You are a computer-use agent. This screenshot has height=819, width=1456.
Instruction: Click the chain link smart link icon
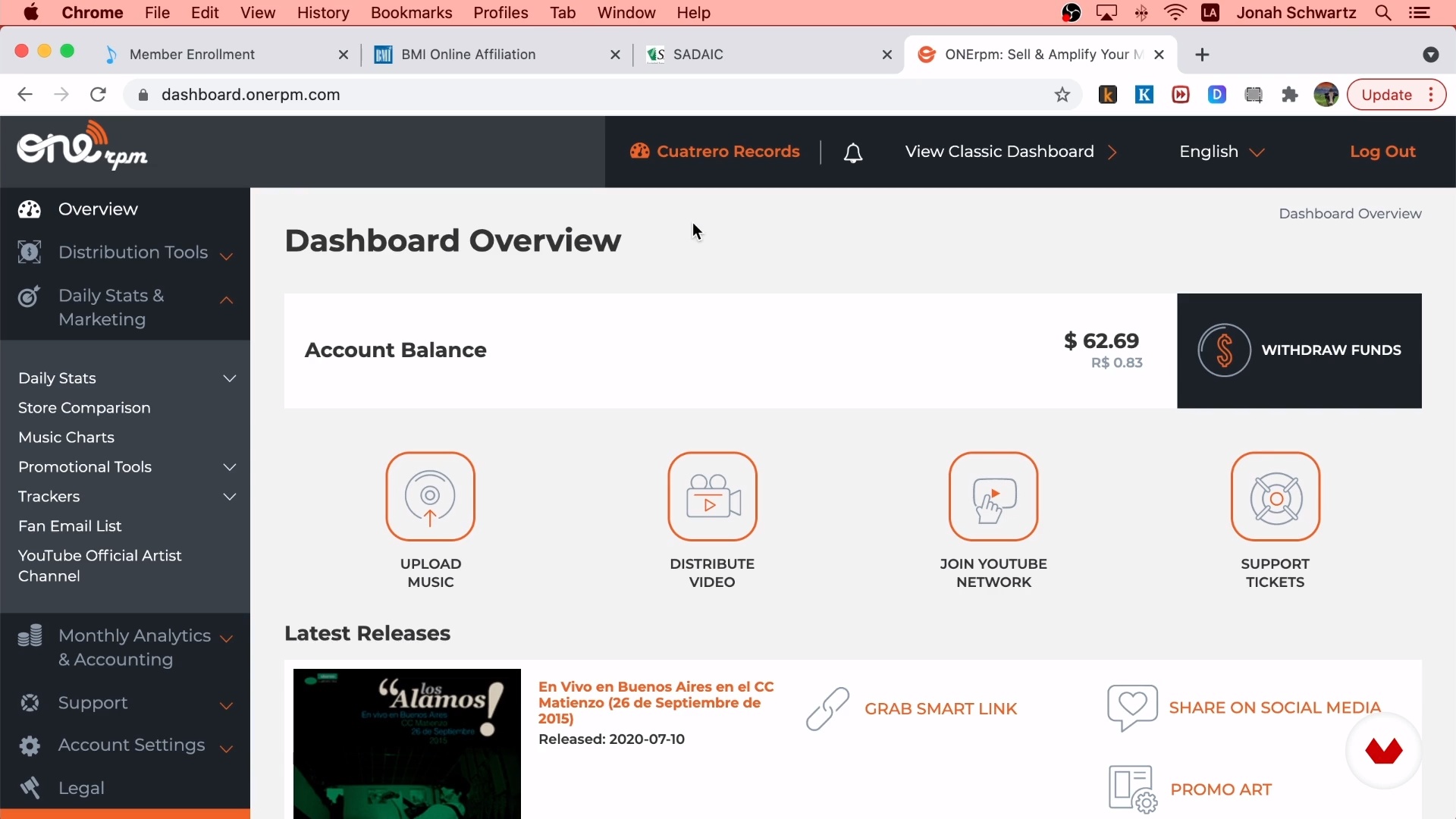(827, 709)
